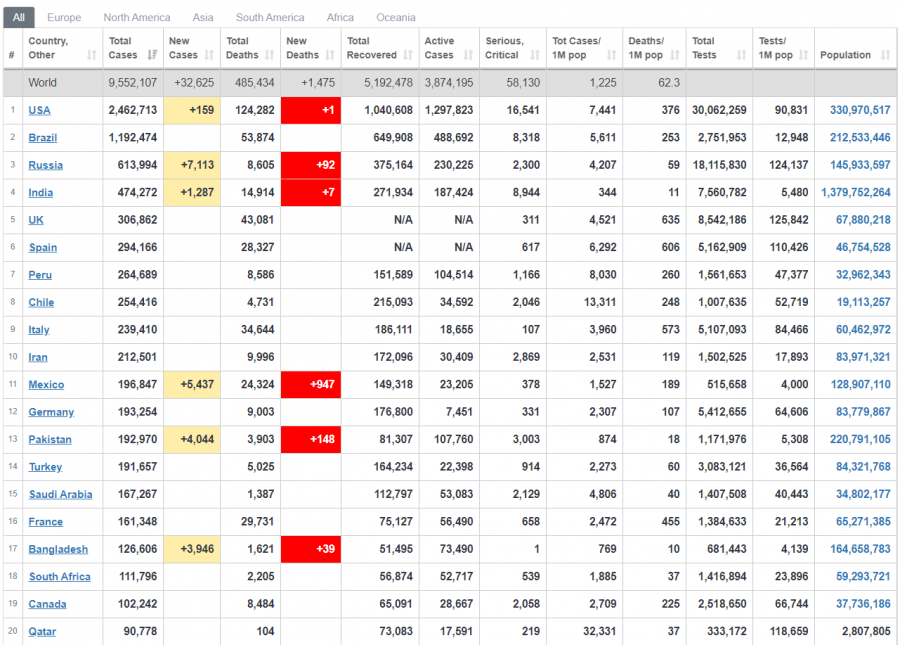
Task: Open the Brazil country link
Action: (42, 138)
